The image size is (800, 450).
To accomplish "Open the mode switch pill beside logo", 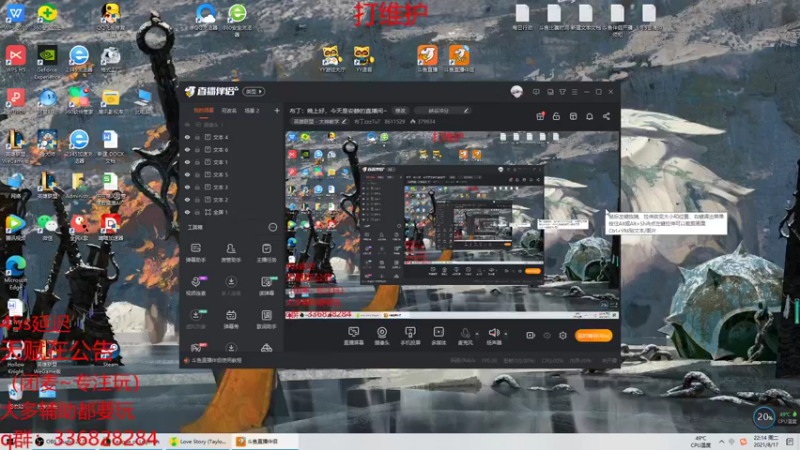I will (254, 92).
